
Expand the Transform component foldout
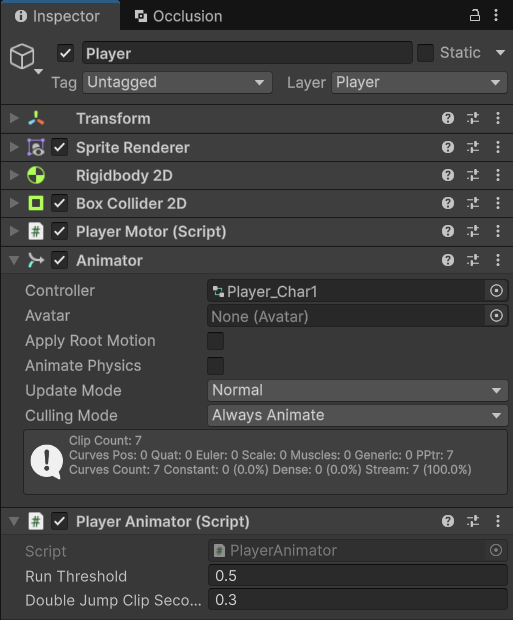click(x=14, y=118)
